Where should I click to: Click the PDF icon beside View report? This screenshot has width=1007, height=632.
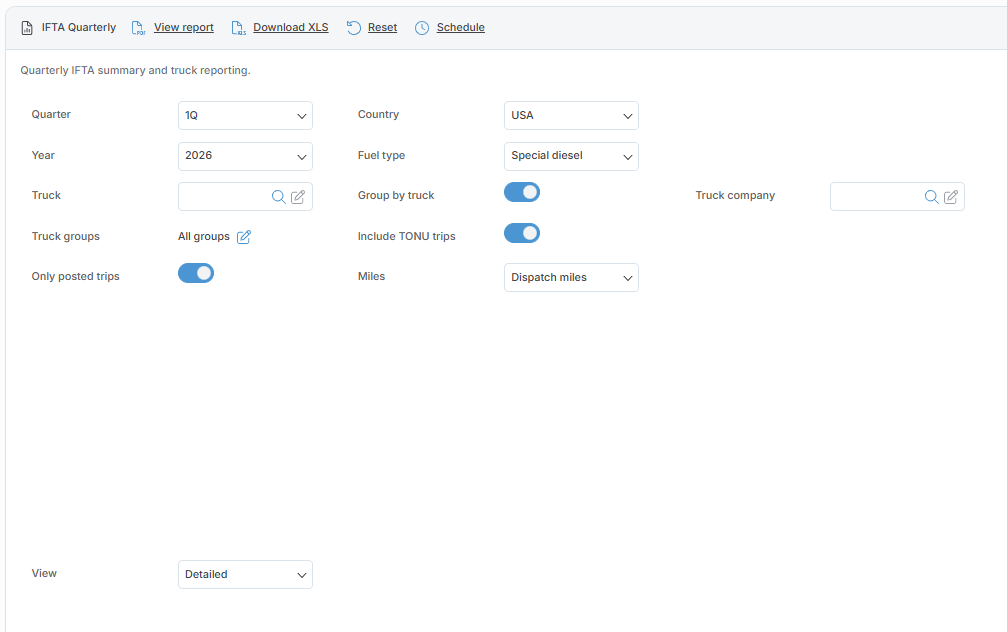(x=138, y=28)
